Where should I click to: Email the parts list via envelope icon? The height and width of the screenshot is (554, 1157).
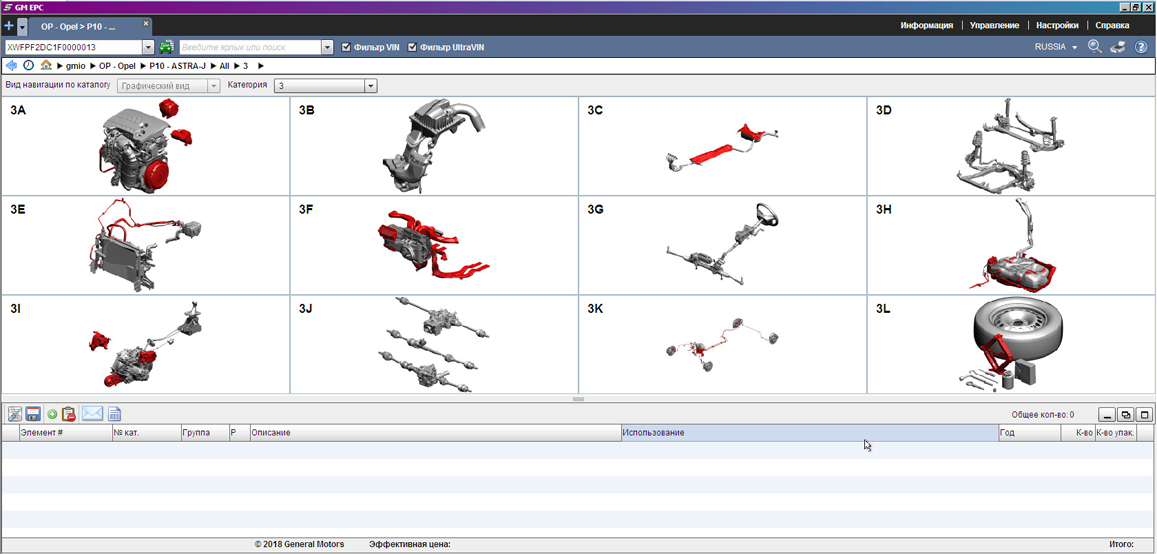pyautogui.click(x=92, y=414)
